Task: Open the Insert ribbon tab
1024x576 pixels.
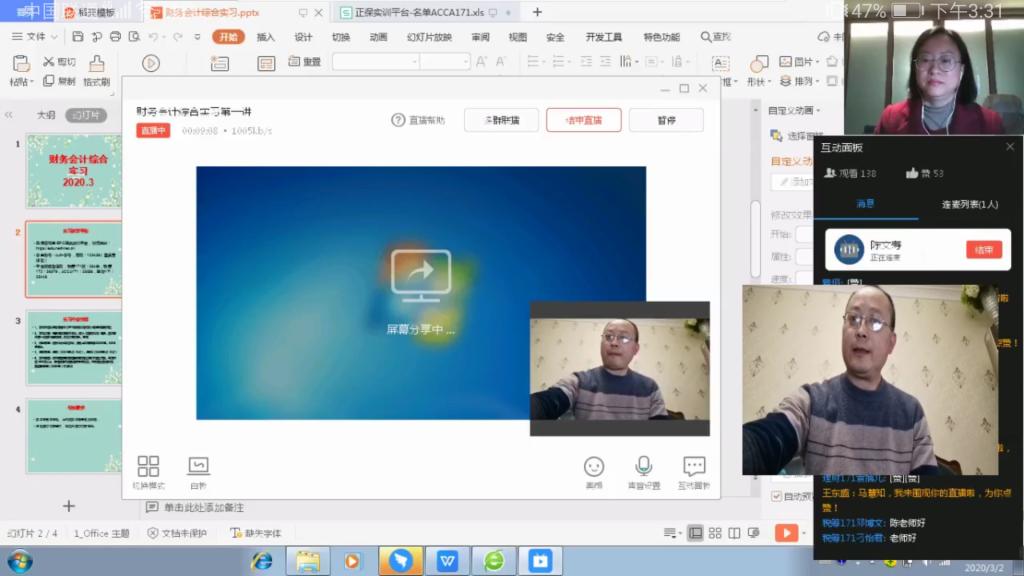Action: 265,37
